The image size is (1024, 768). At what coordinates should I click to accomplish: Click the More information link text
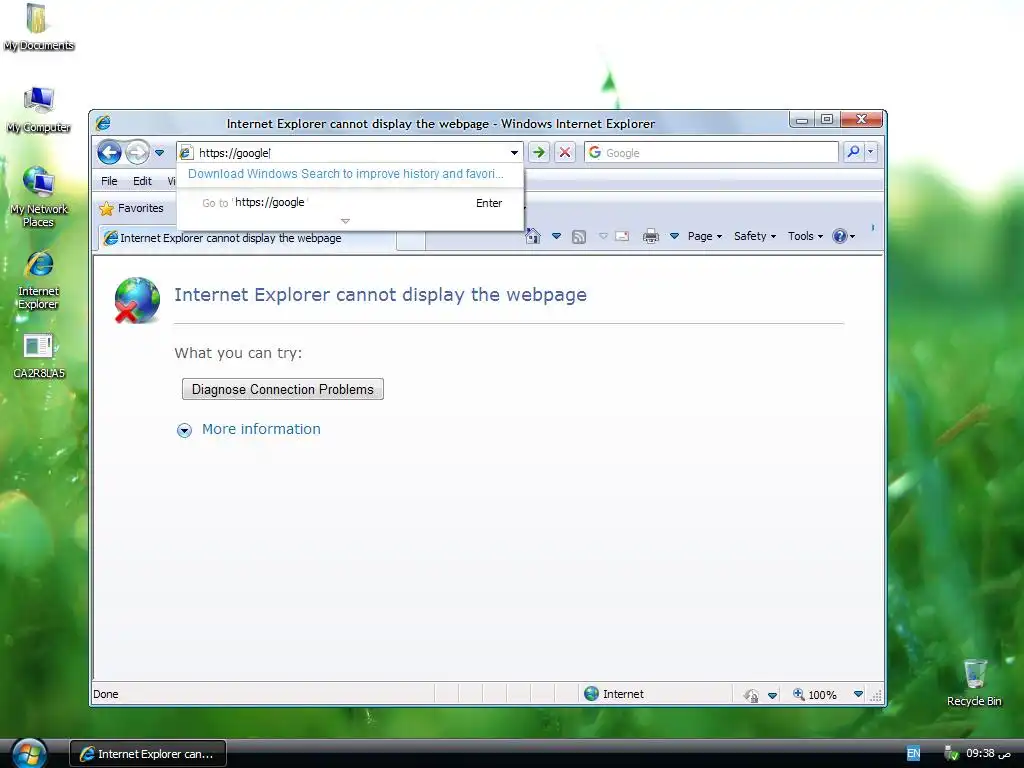click(x=261, y=429)
